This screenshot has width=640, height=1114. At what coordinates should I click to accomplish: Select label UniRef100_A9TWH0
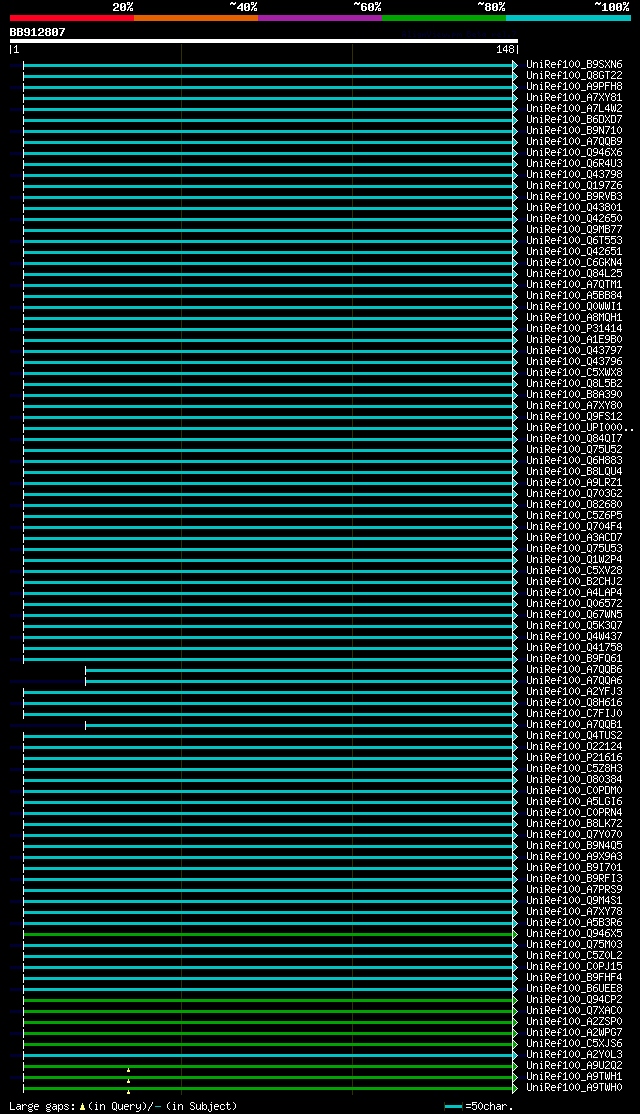point(574,1088)
